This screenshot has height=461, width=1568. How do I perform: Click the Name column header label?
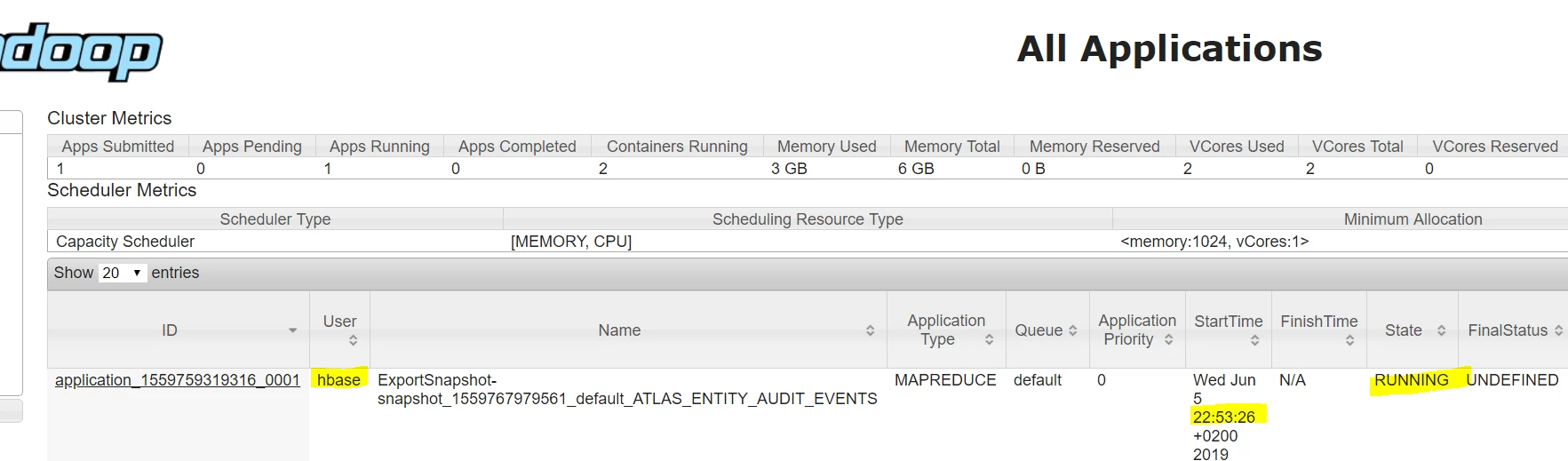[619, 330]
